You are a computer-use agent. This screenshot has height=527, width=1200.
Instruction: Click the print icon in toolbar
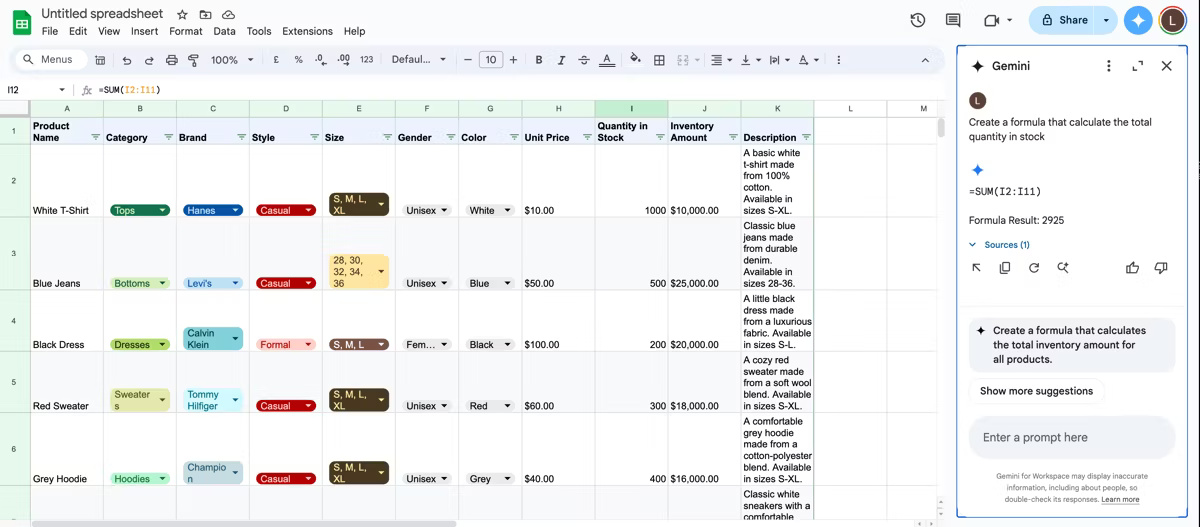point(171,60)
